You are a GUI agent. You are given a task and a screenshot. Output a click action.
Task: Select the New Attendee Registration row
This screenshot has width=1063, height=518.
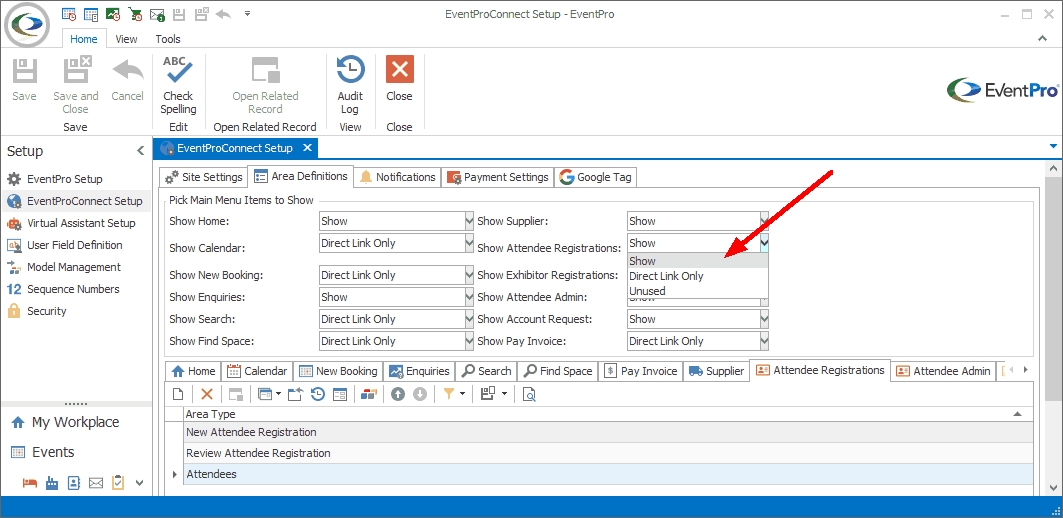pyautogui.click(x=608, y=432)
